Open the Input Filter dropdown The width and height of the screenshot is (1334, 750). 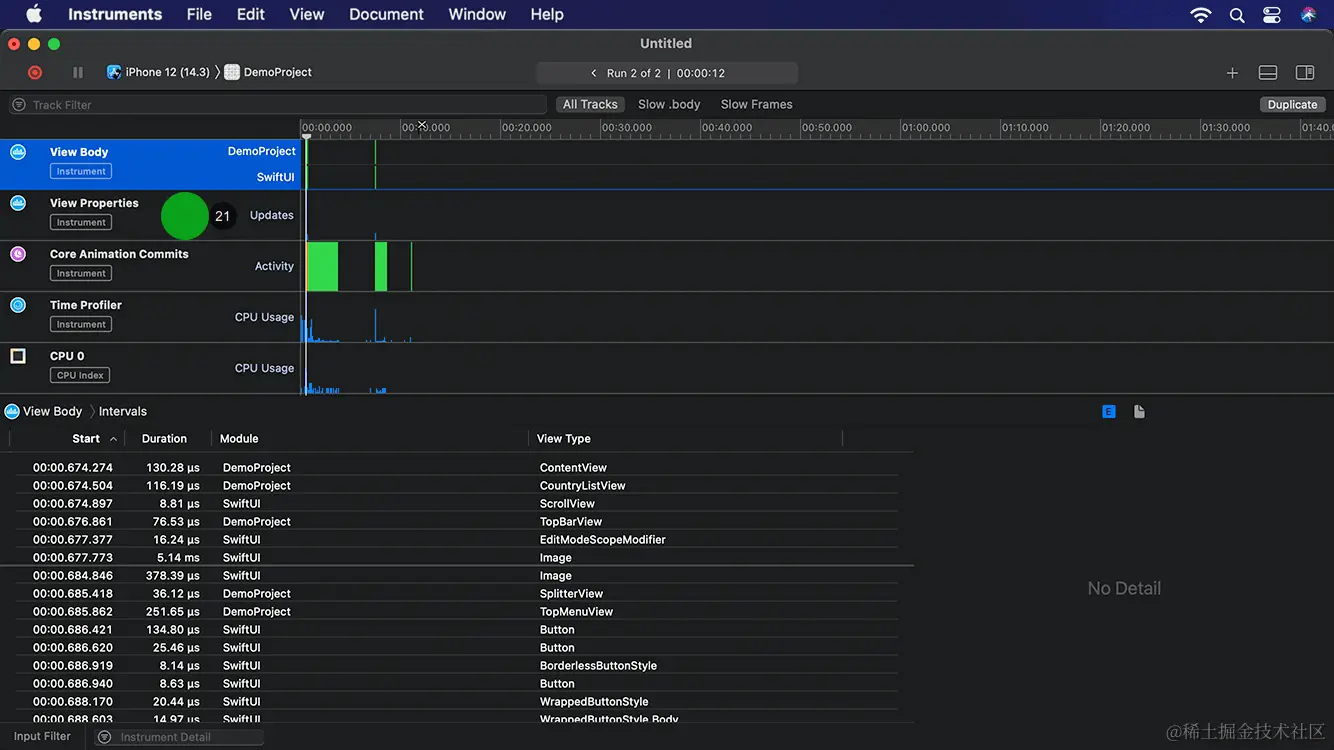[x=42, y=736]
